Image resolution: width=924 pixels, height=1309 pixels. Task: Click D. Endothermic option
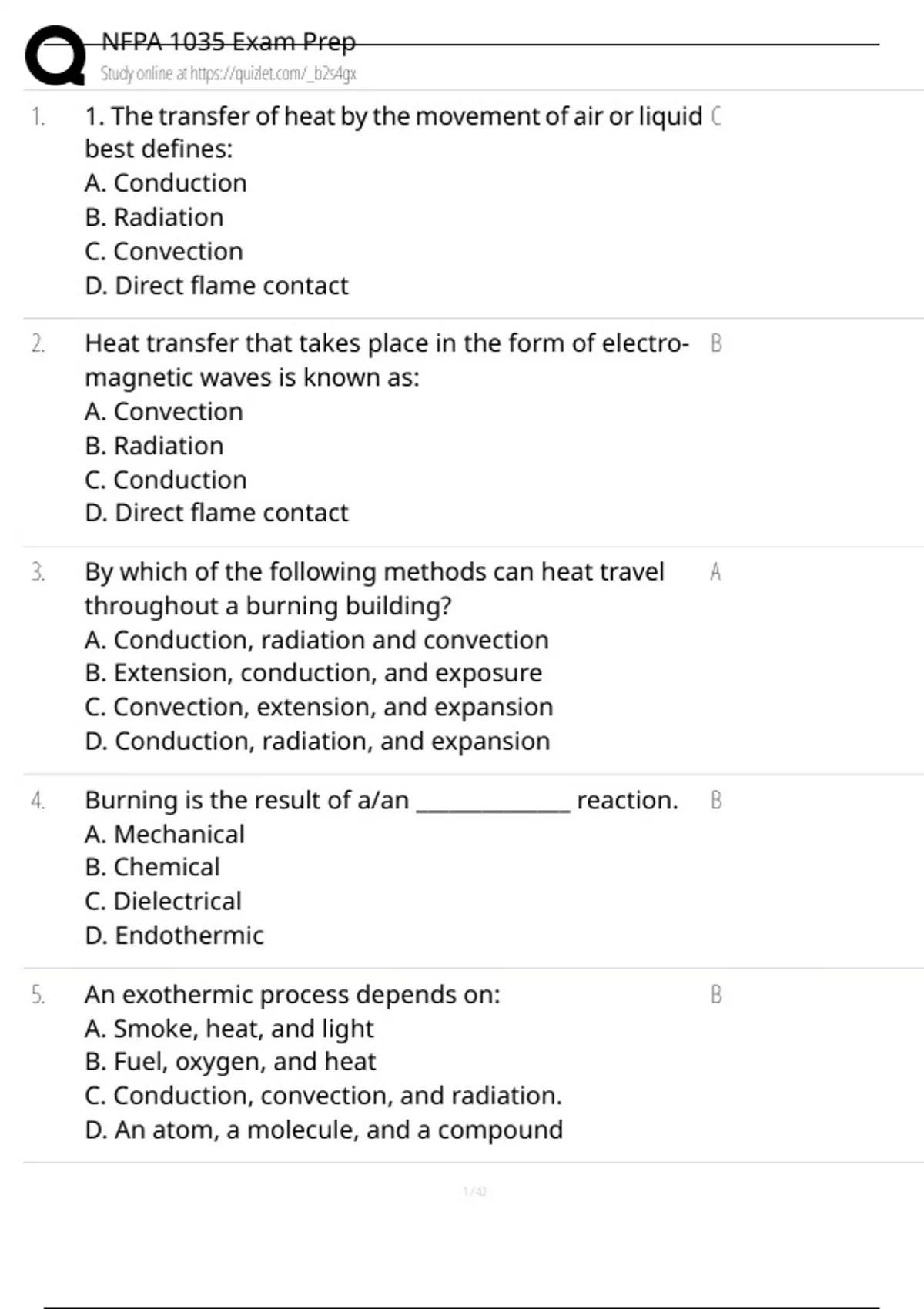click(174, 936)
